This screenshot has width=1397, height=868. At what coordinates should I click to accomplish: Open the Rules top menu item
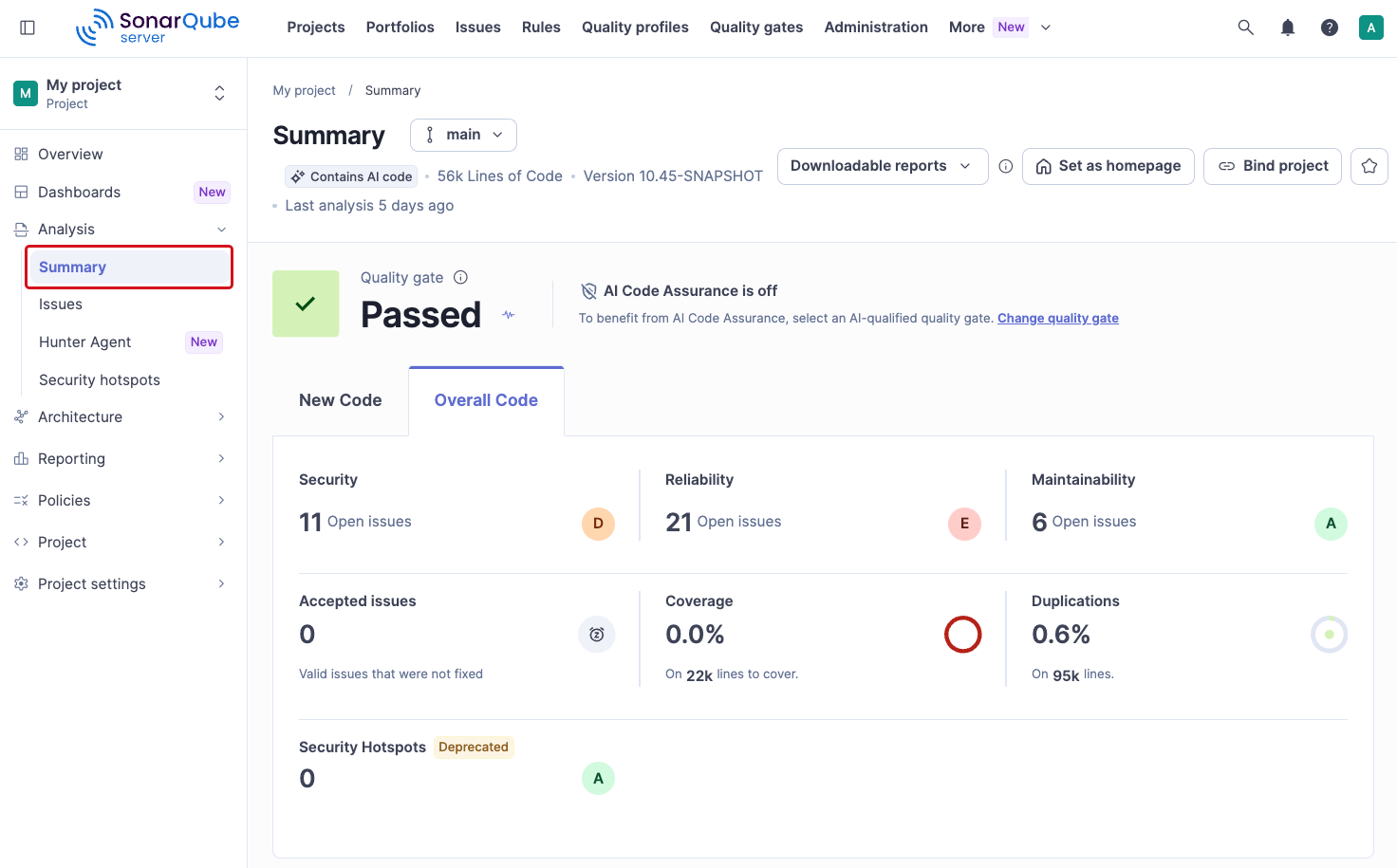541,28
